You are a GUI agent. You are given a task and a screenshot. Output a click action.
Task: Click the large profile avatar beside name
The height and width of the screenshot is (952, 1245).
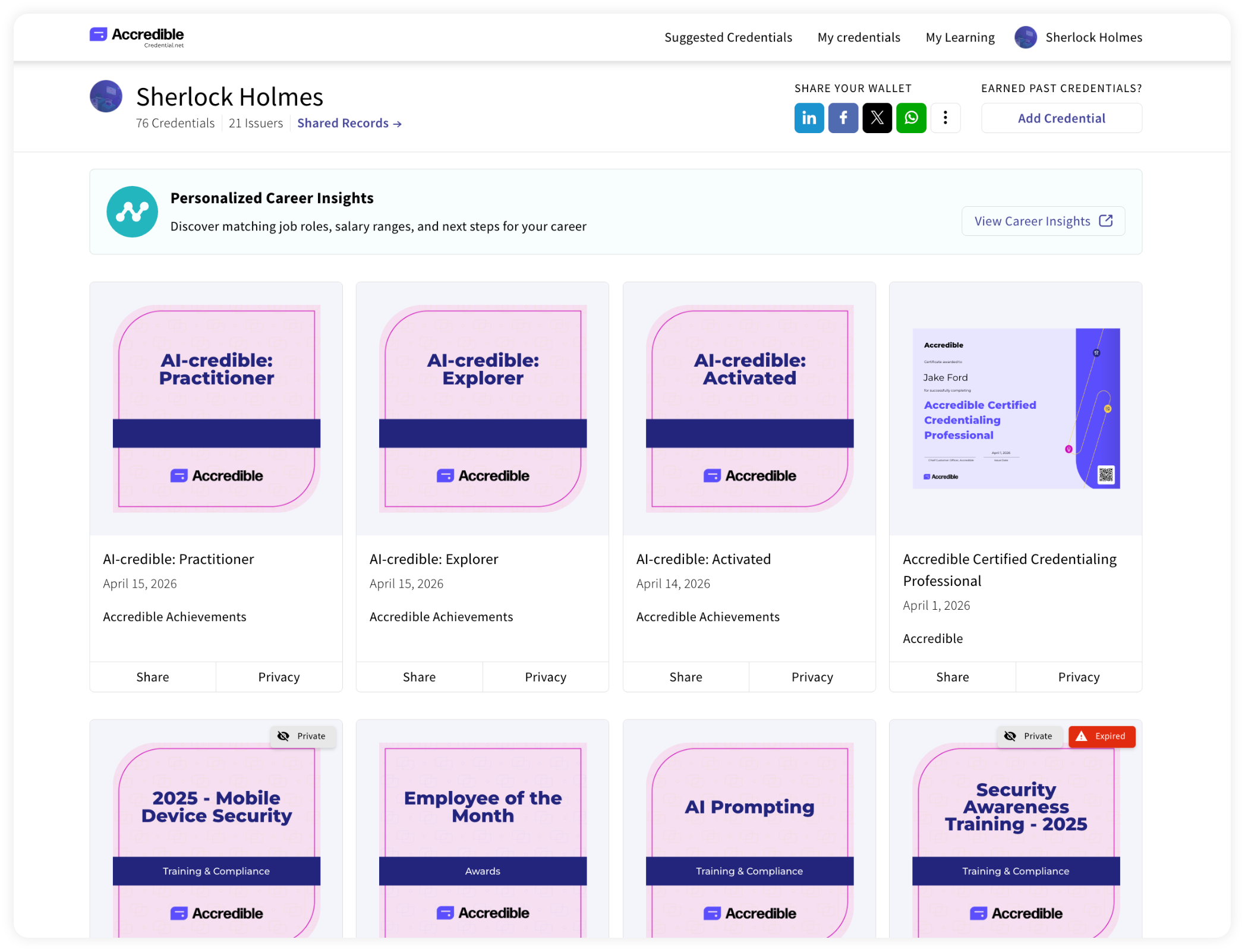[106, 96]
